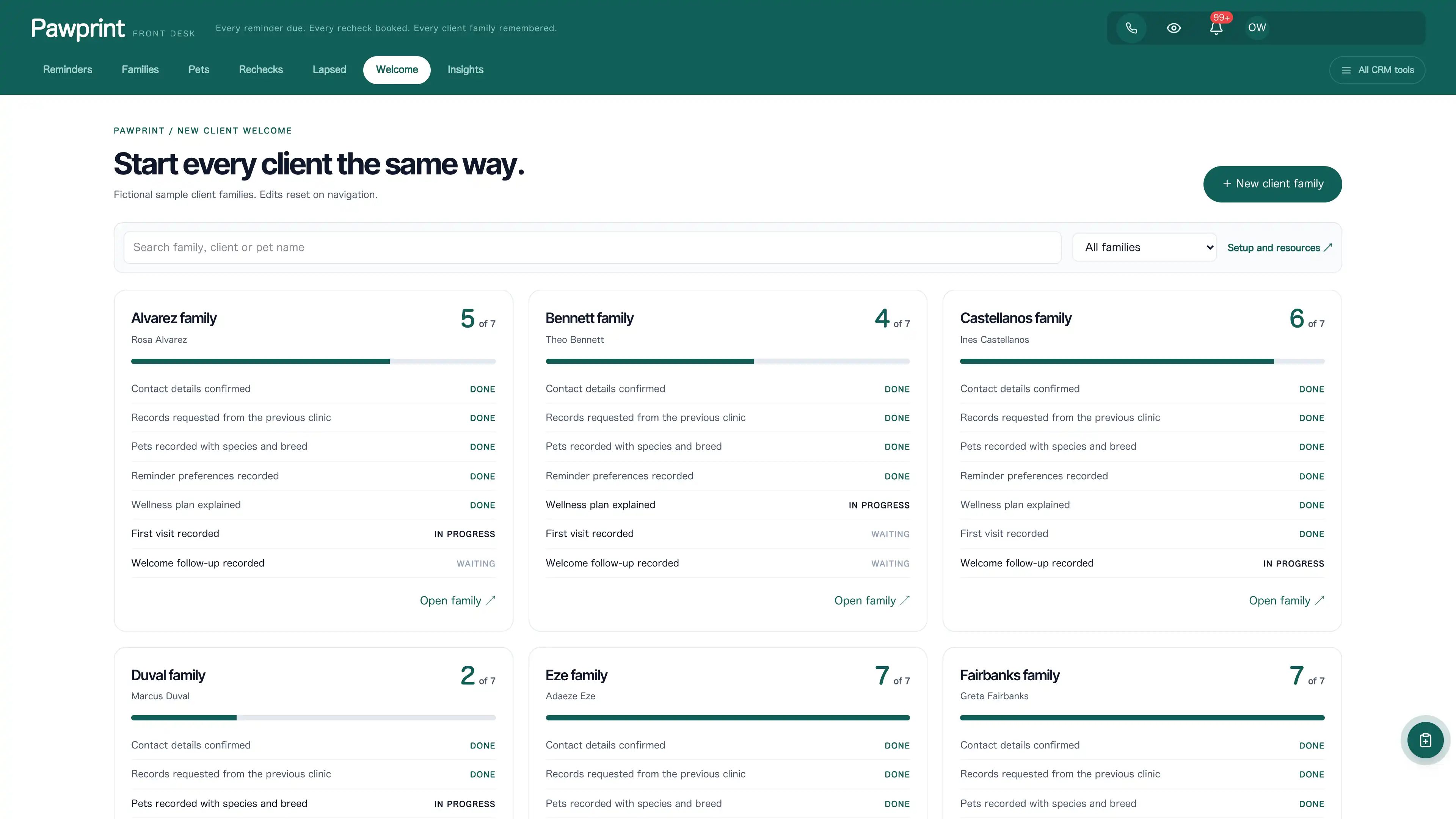The width and height of the screenshot is (1456, 819).
Task: Open family link for Bennett family
Action: 872,600
